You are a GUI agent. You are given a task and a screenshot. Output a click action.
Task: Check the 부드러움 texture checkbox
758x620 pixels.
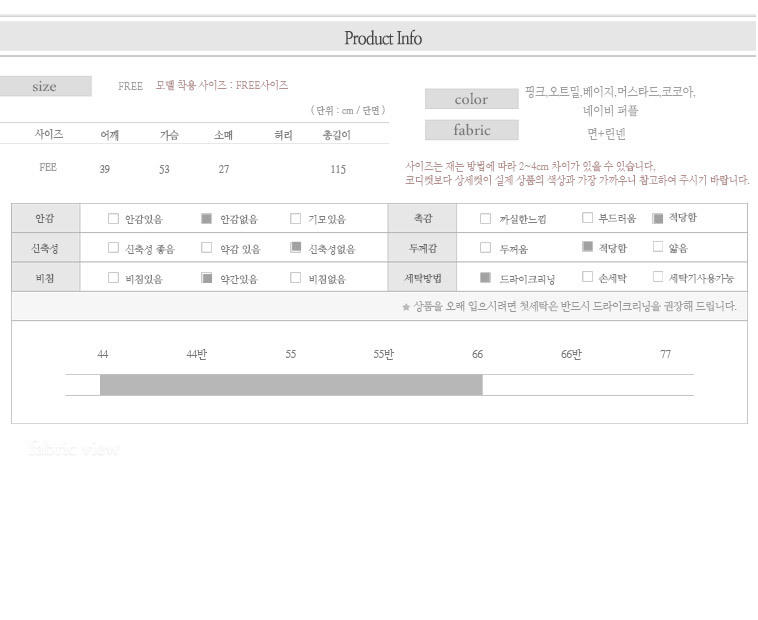[x=587, y=218]
